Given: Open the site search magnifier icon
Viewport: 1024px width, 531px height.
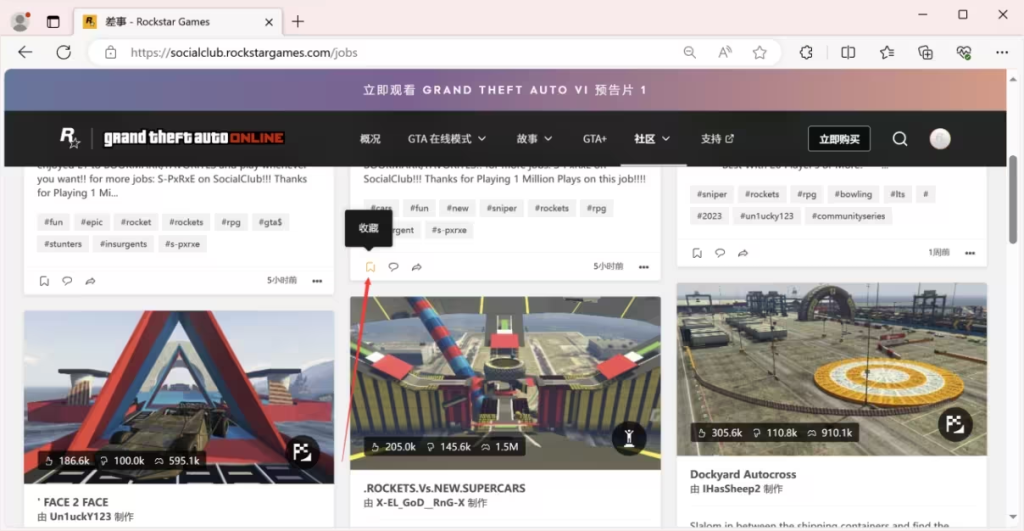Looking at the screenshot, I should (x=900, y=138).
